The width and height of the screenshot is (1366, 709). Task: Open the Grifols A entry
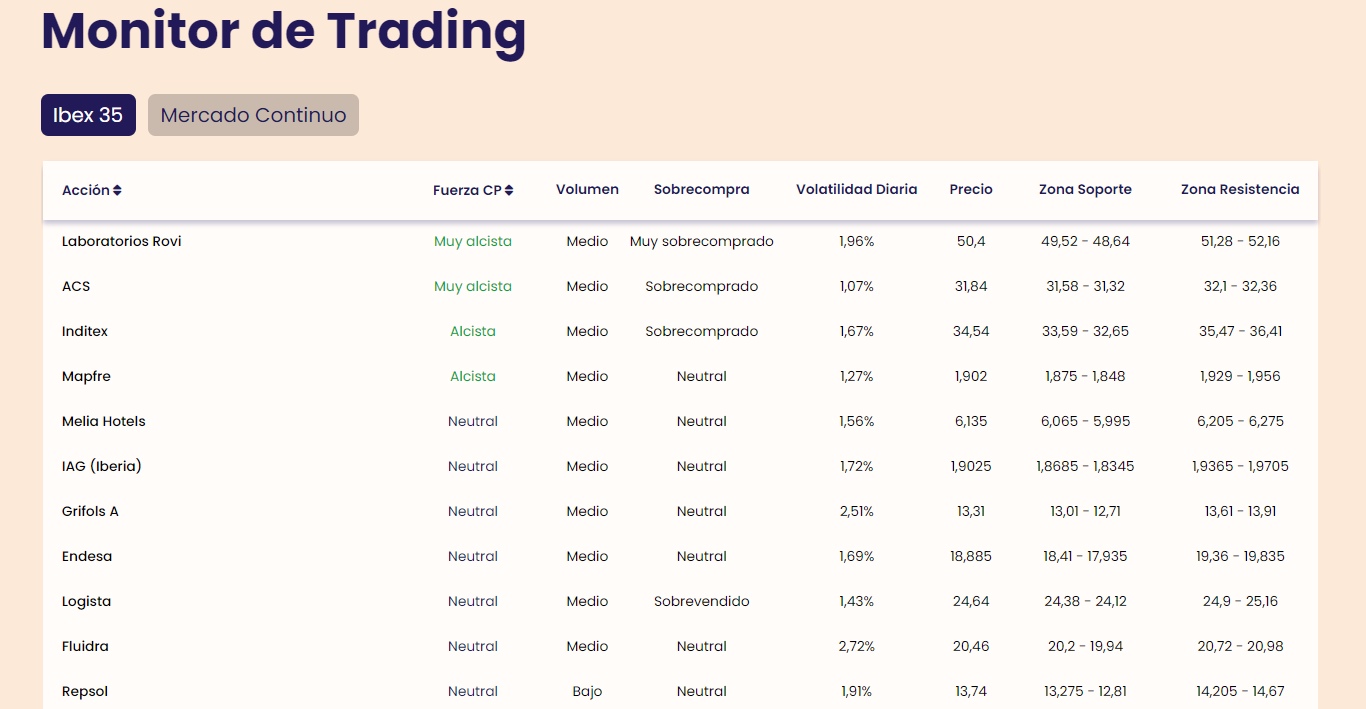pos(90,511)
